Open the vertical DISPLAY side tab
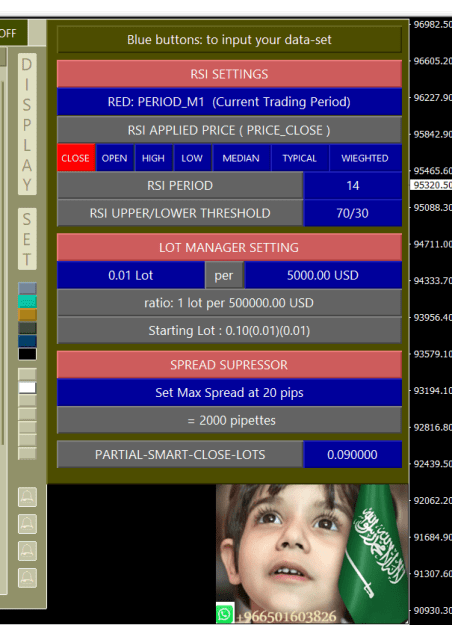452x625 pixels. (x=27, y=124)
